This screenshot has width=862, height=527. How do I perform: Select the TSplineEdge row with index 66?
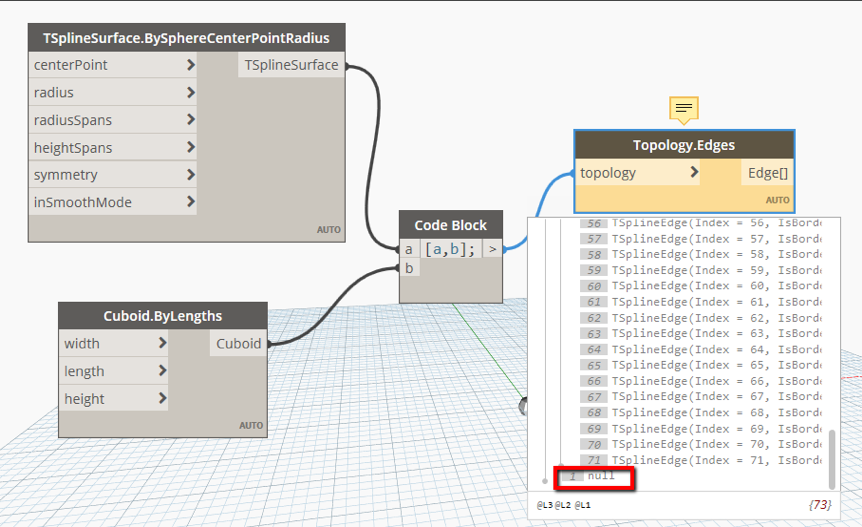tap(701, 381)
